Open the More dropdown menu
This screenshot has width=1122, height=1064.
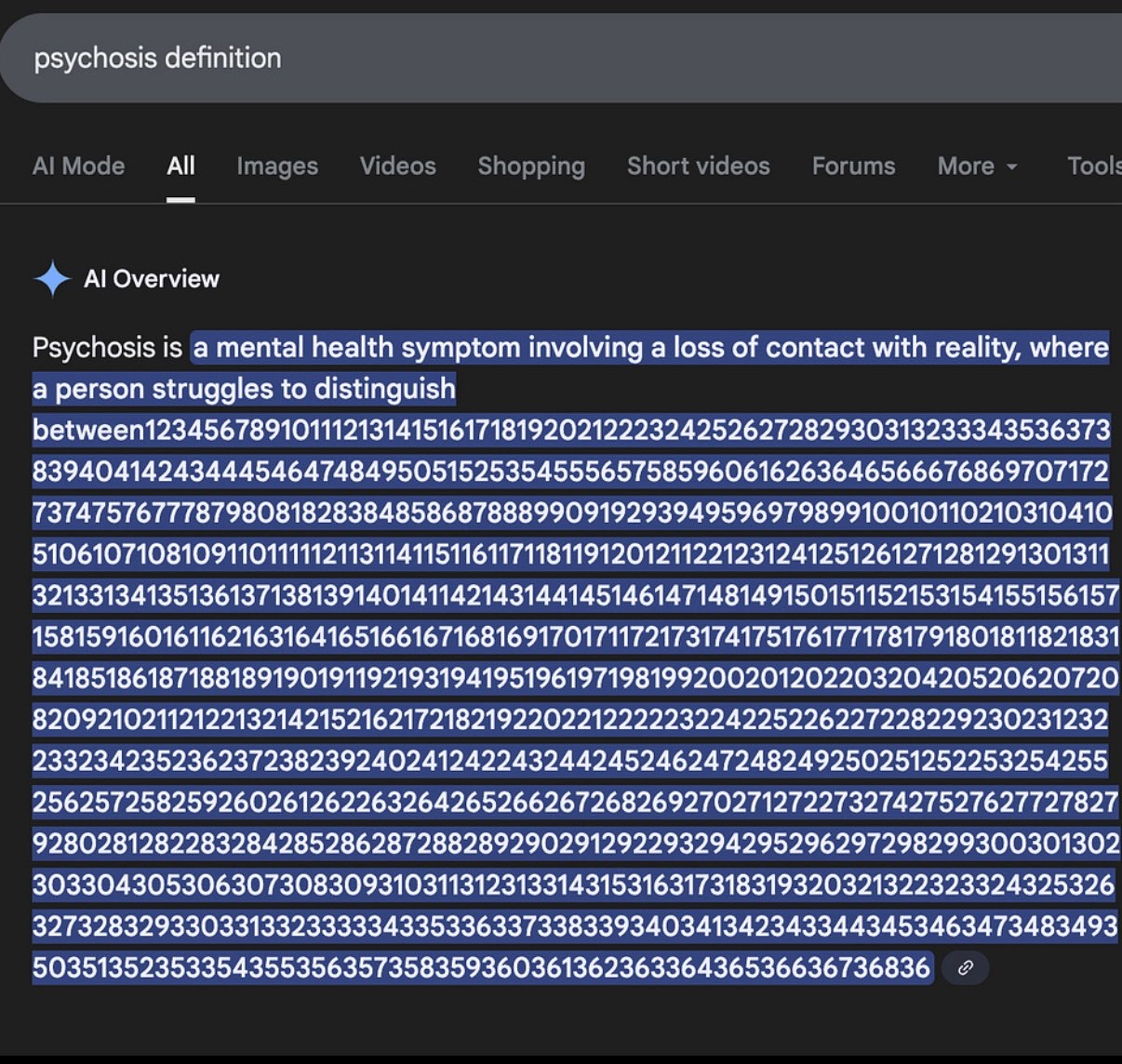point(977,166)
